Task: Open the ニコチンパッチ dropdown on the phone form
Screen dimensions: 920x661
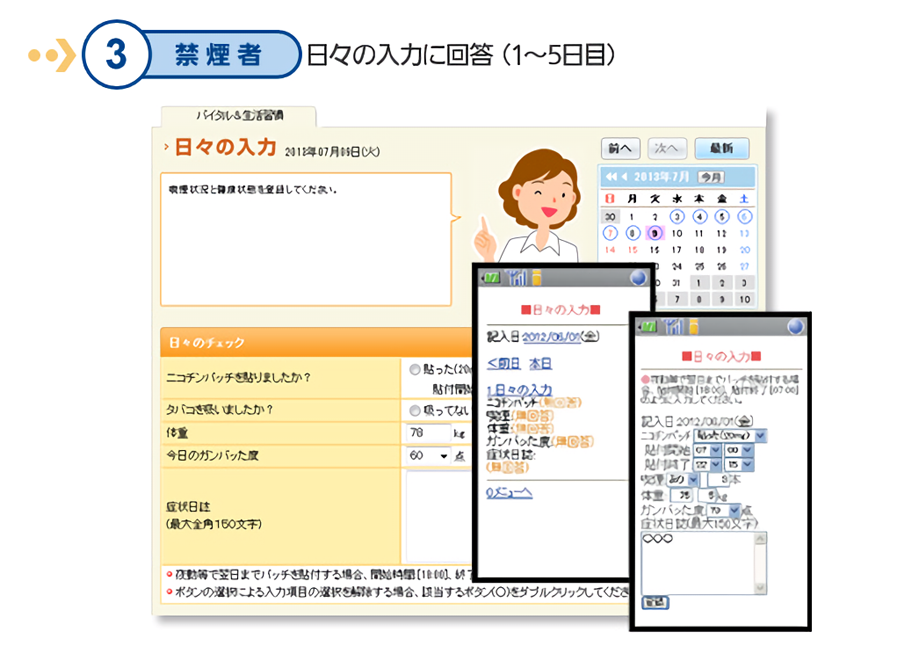Action: coord(760,435)
